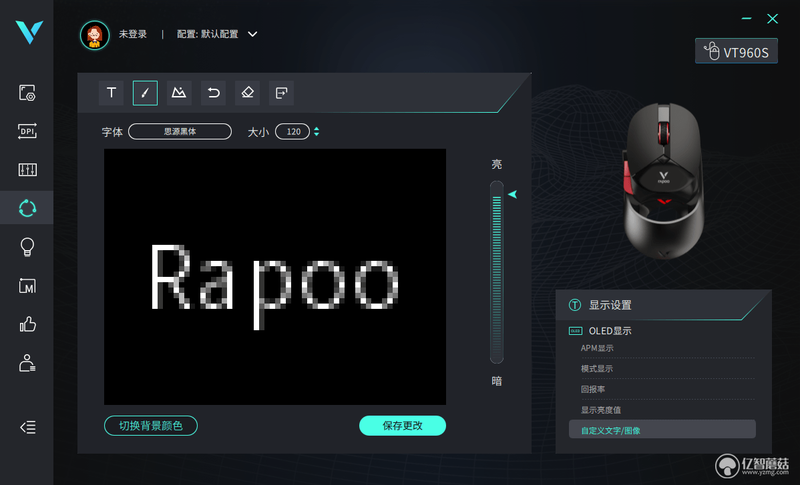The height and width of the screenshot is (485, 800).
Task: Click the 切换背景颜色 button
Action: [x=151, y=425]
